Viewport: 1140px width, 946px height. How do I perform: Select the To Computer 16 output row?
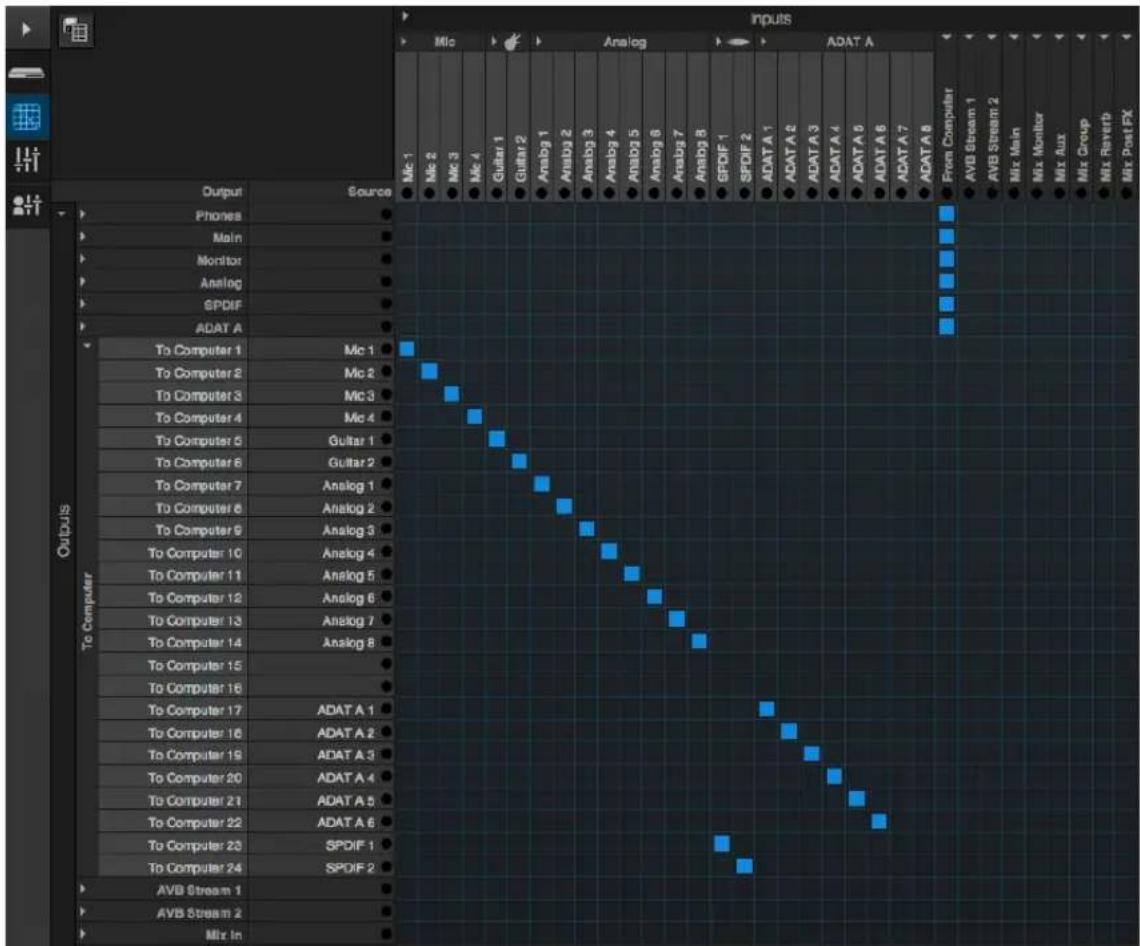point(171,687)
